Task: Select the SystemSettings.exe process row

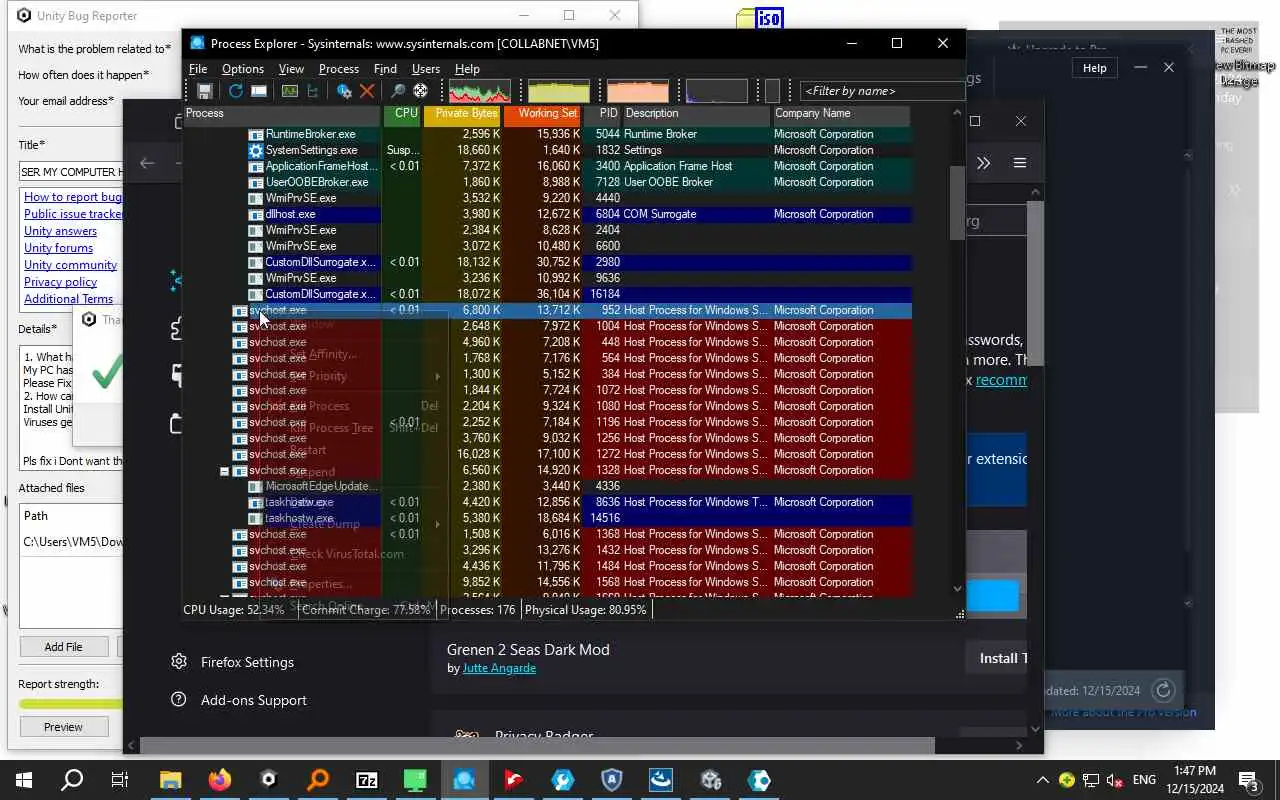Action: point(547,150)
